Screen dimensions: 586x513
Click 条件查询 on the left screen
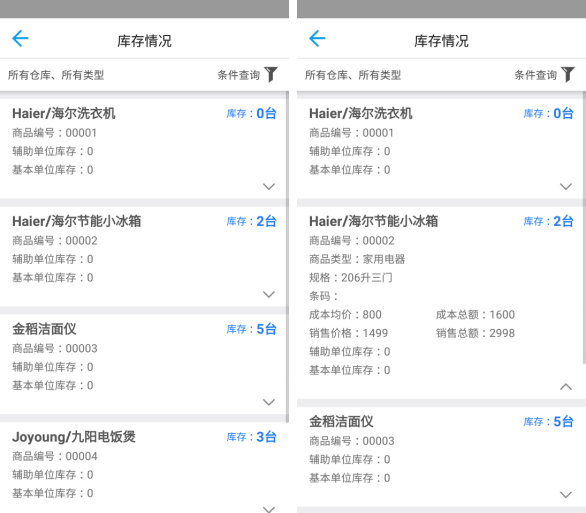point(238,75)
